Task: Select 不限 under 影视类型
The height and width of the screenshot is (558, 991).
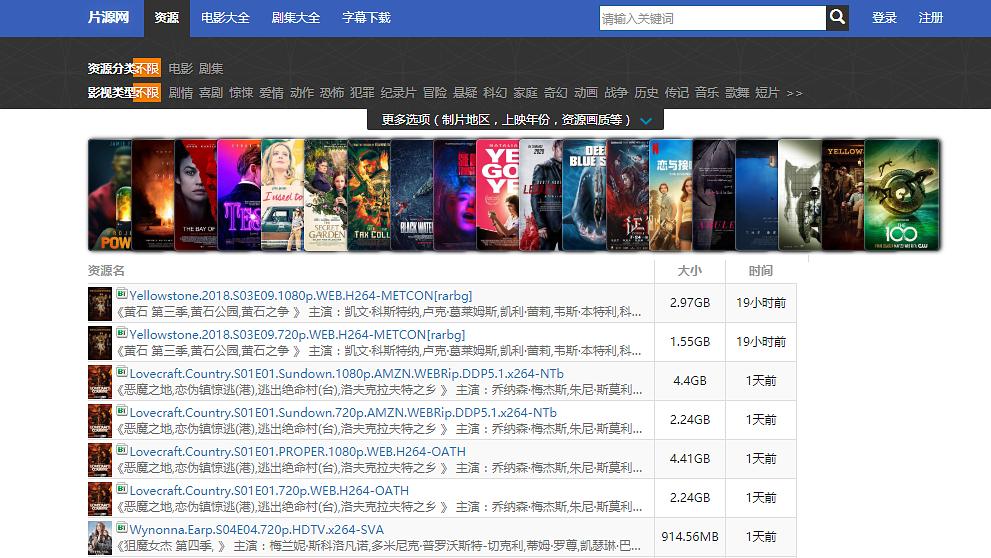Action: (147, 93)
